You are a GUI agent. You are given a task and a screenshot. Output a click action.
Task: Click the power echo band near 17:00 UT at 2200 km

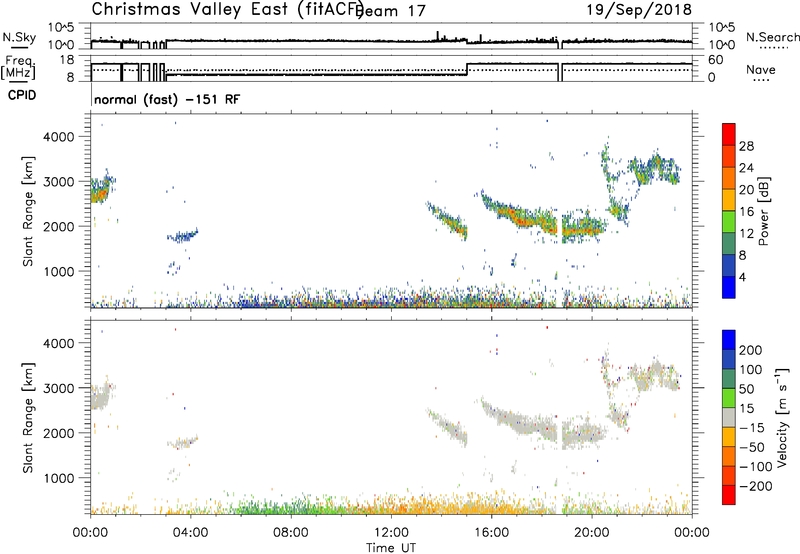pos(518,214)
